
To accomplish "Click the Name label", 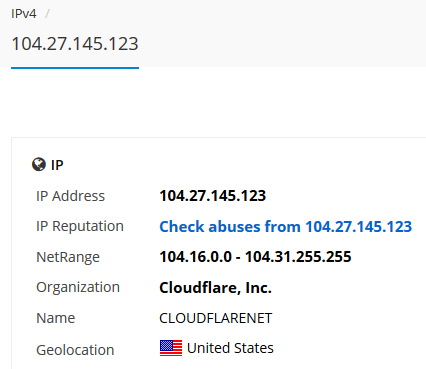I will pos(56,318).
